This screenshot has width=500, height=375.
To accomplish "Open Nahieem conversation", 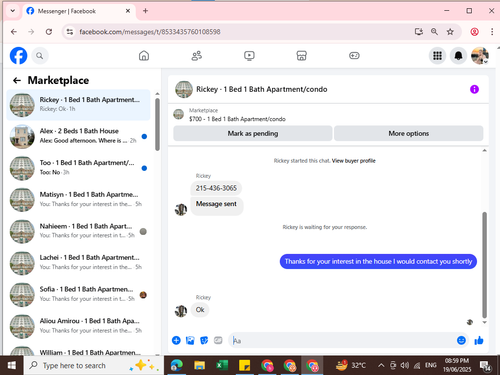I will (78, 231).
